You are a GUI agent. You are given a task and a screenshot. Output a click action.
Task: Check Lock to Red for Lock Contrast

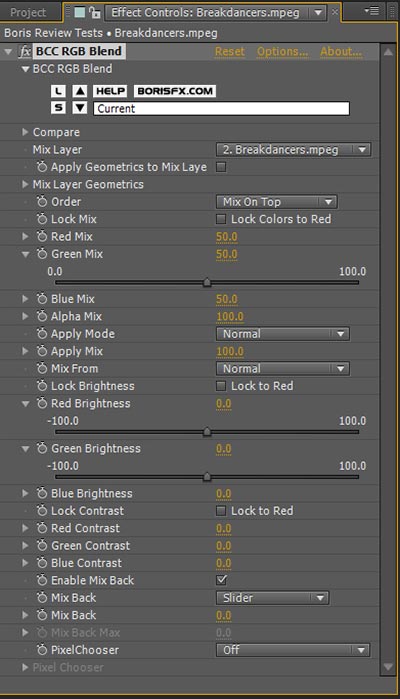click(x=221, y=511)
